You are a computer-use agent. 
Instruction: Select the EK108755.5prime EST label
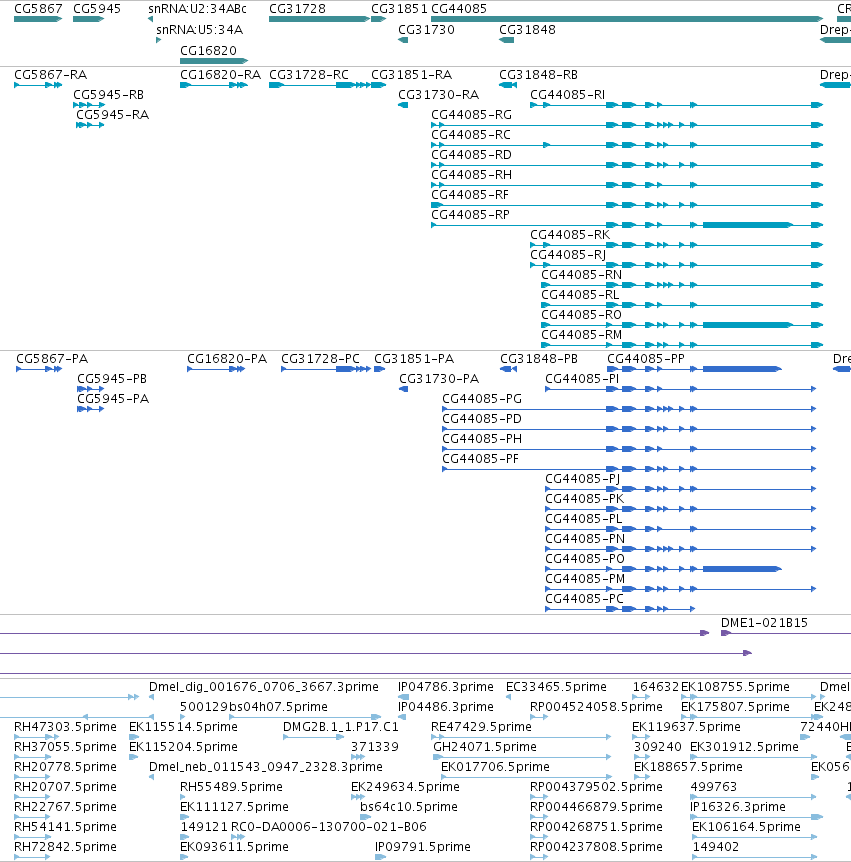tap(736, 687)
